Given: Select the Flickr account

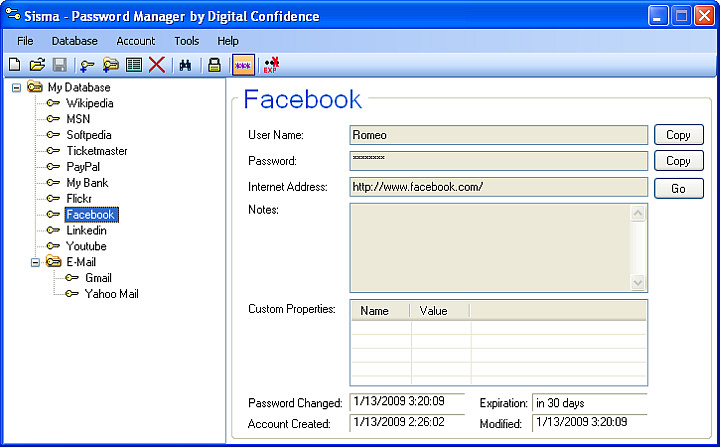Looking at the screenshot, I should click(79, 198).
